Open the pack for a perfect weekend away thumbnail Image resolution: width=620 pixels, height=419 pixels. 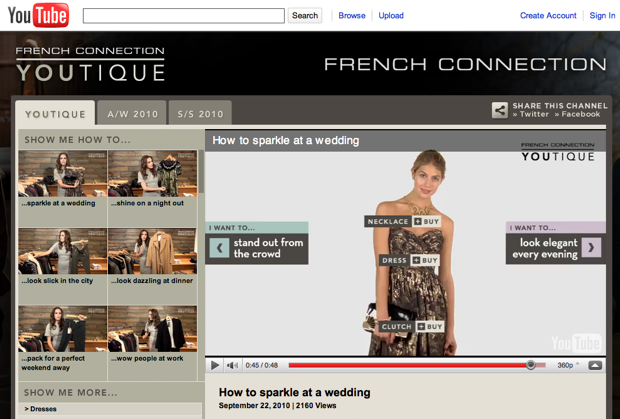[63, 328]
